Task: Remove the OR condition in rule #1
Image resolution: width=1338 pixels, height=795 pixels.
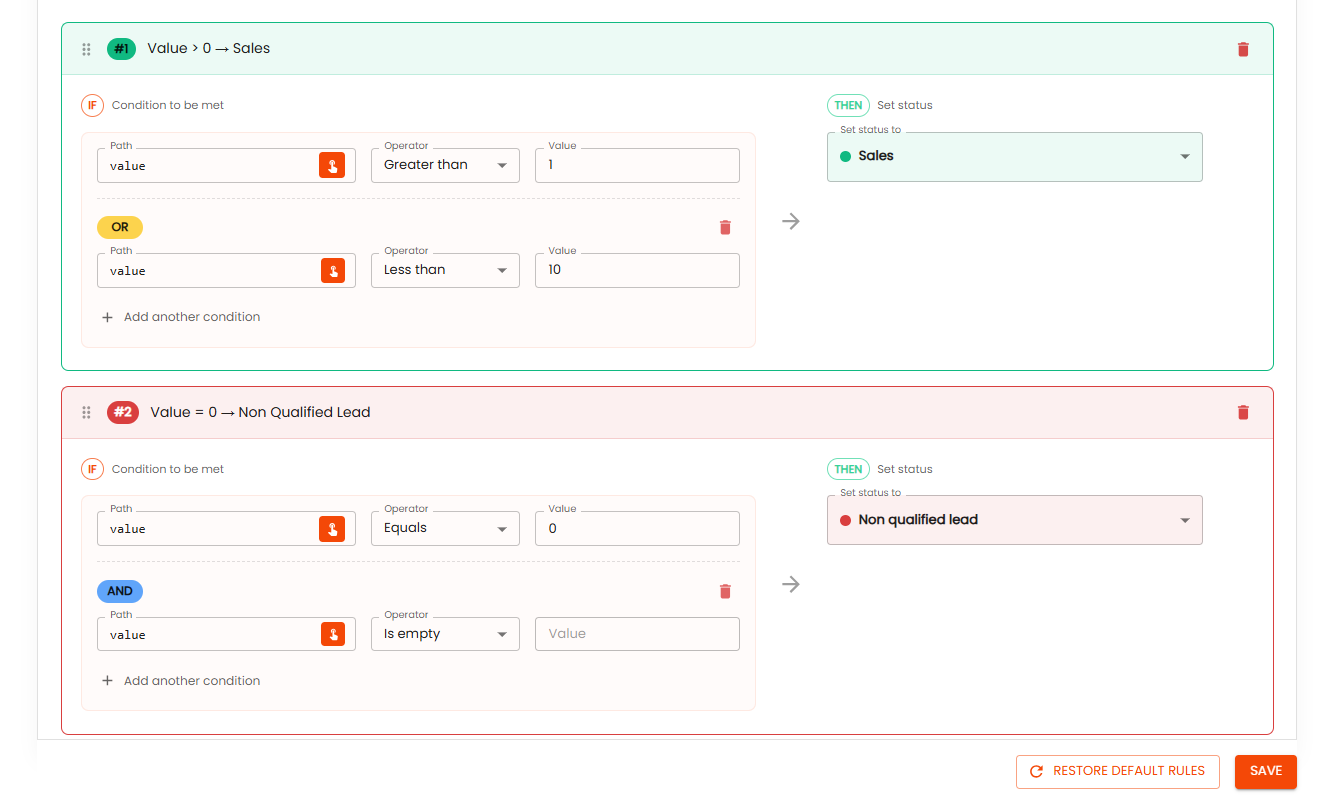Action: click(x=725, y=228)
